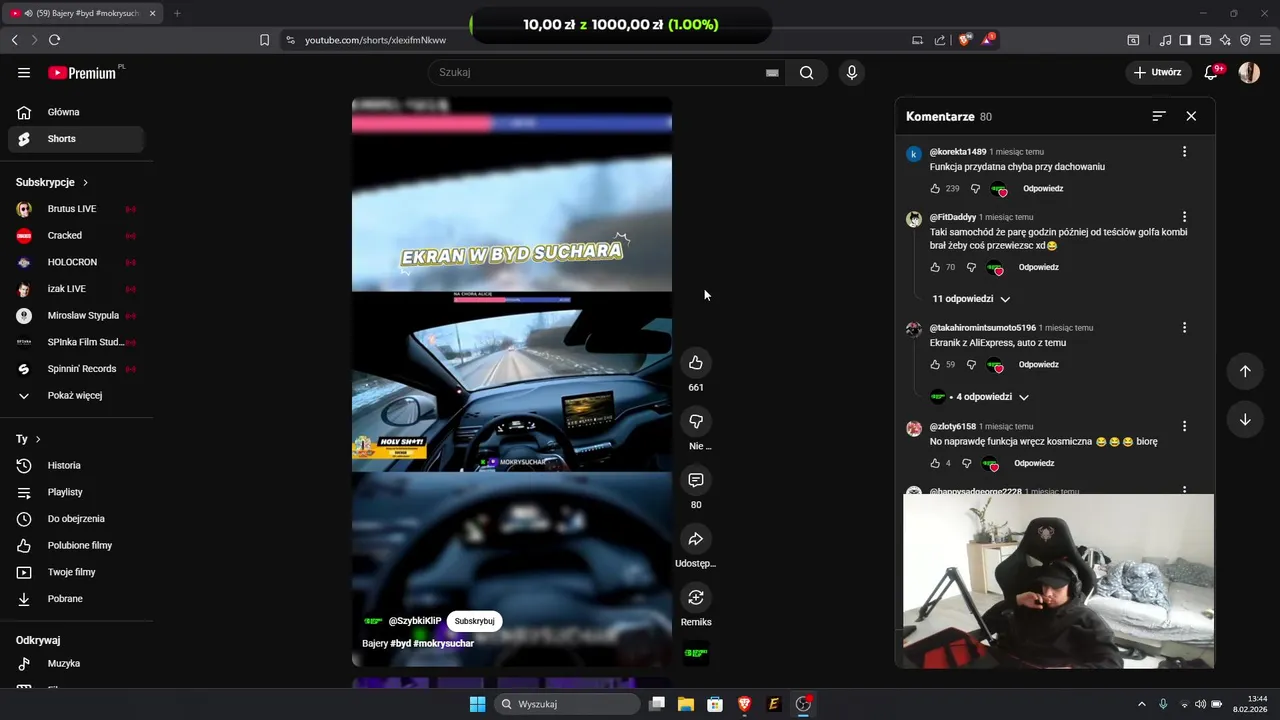Click the browser address bar URL

pos(375,40)
